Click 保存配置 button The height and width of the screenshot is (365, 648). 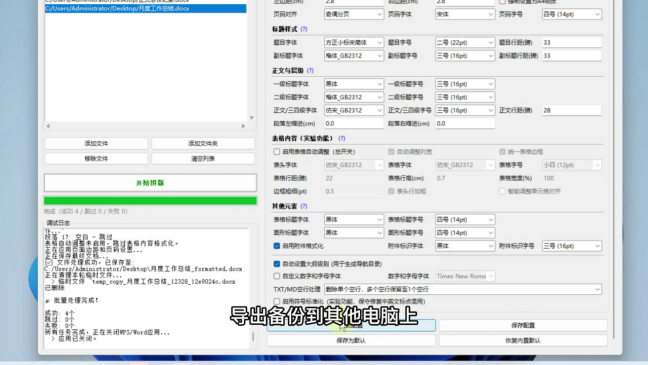[x=523, y=325]
